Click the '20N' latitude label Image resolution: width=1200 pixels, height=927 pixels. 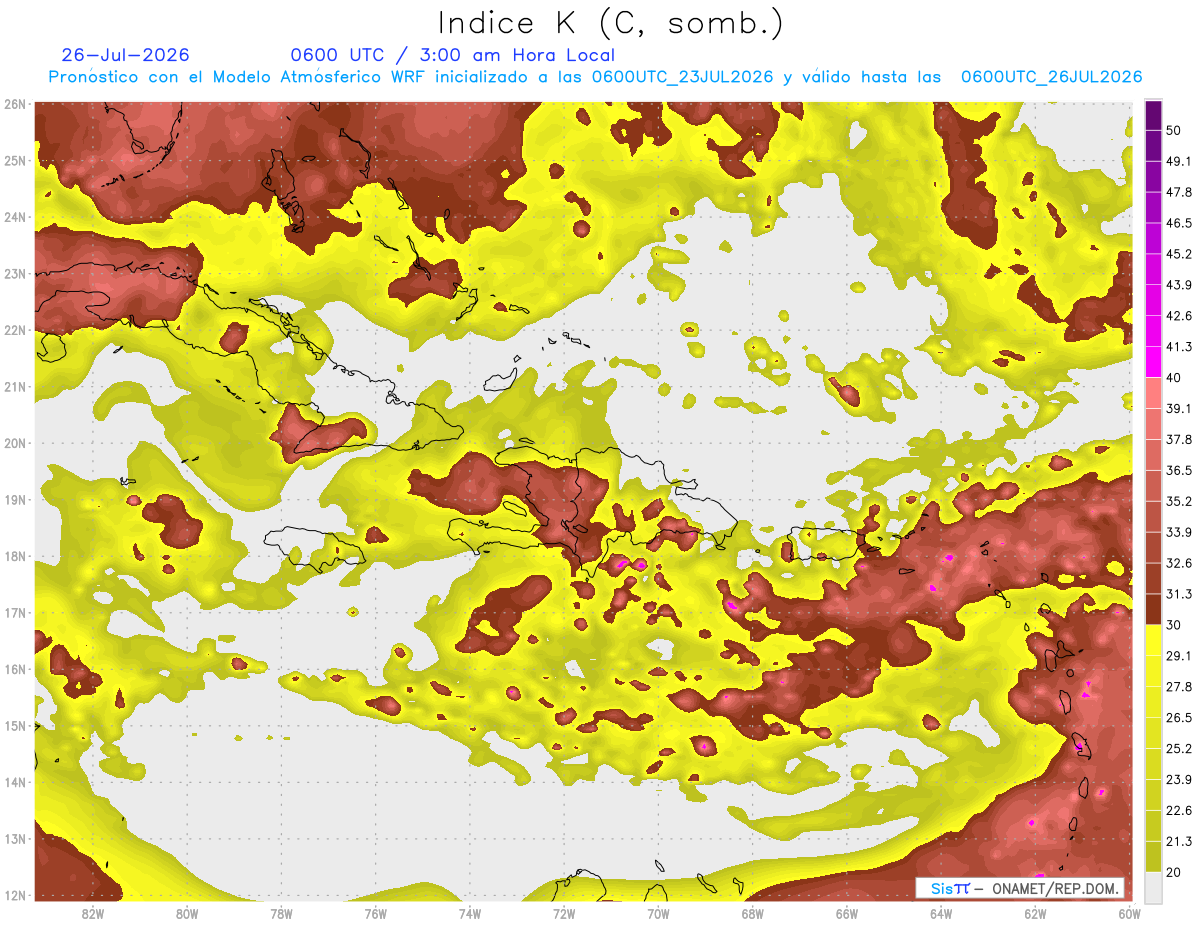tap(15, 443)
